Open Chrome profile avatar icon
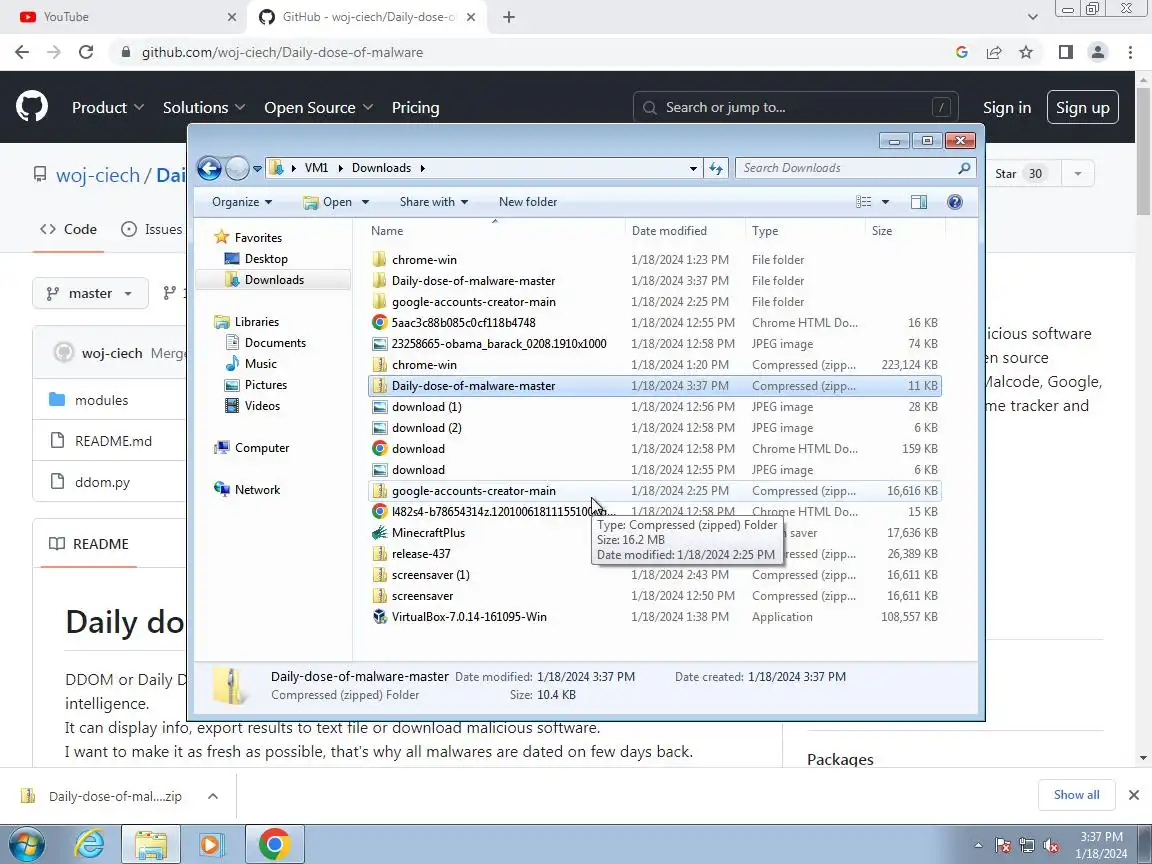This screenshot has width=1152, height=864. point(1098,52)
